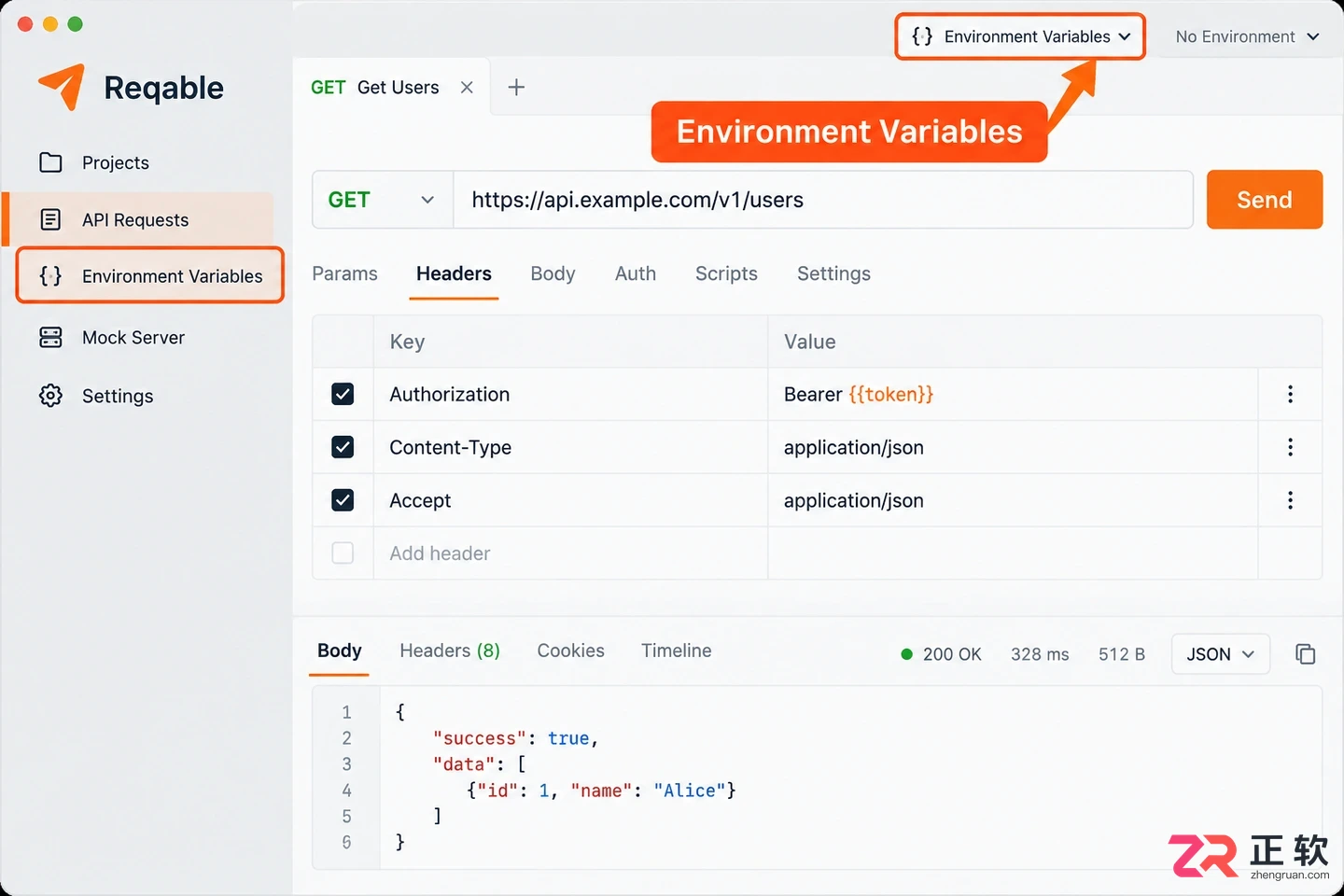
Task: Open the response Cookies tab
Action: click(570, 651)
